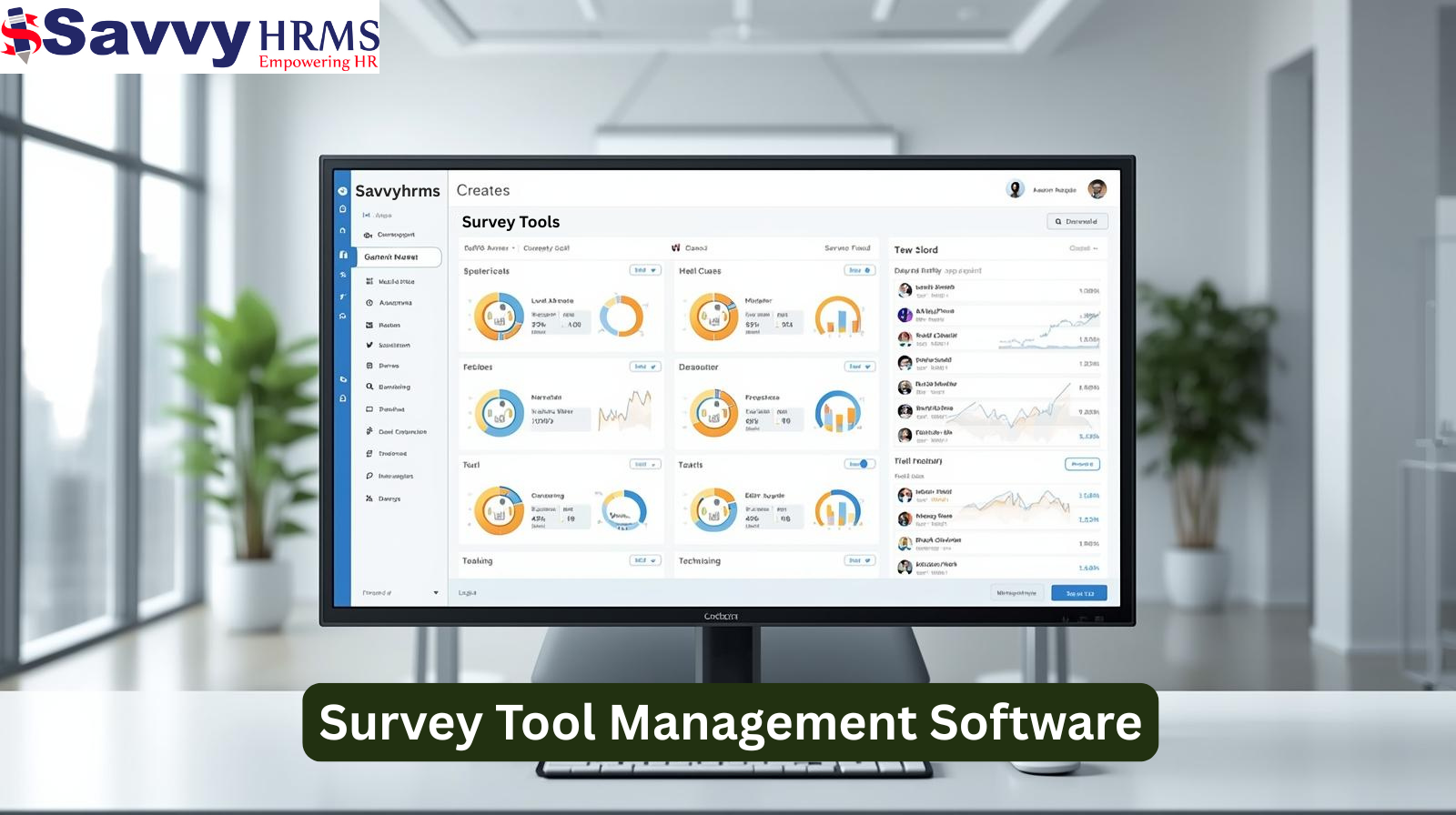Viewport: 1456px width, 815px height.
Task: Click the Savvyhrms brand name in sidebar
Action: pyautogui.click(x=398, y=191)
